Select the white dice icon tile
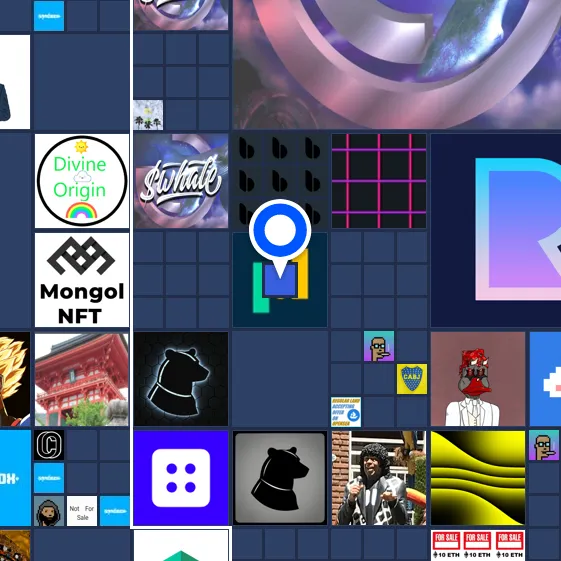The height and width of the screenshot is (561, 561). (x=181, y=478)
